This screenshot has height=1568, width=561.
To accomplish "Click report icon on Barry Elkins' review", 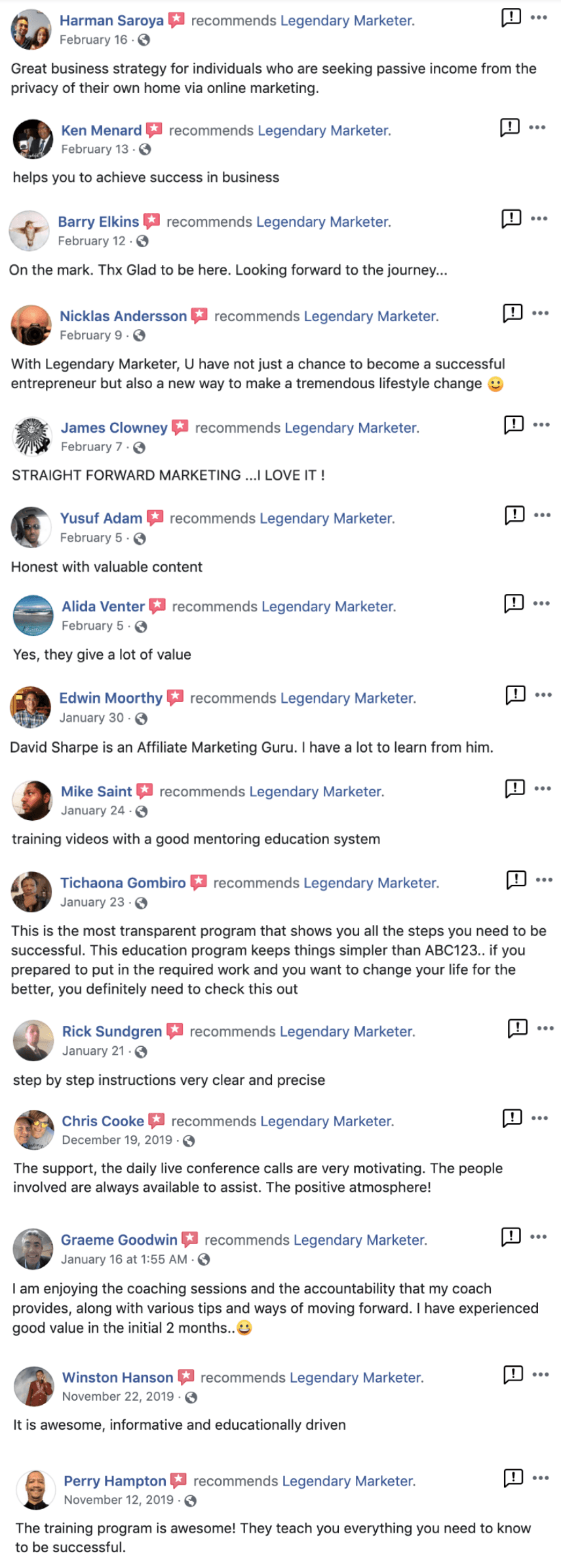I will tap(511, 218).
